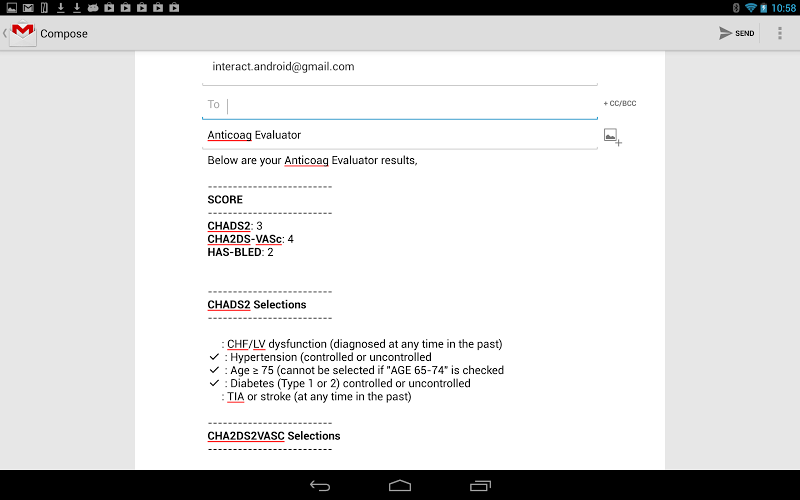Image resolution: width=800 pixels, height=500 pixels.
Task: Tap the Bluetooth status icon
Action: coord(736,8)
